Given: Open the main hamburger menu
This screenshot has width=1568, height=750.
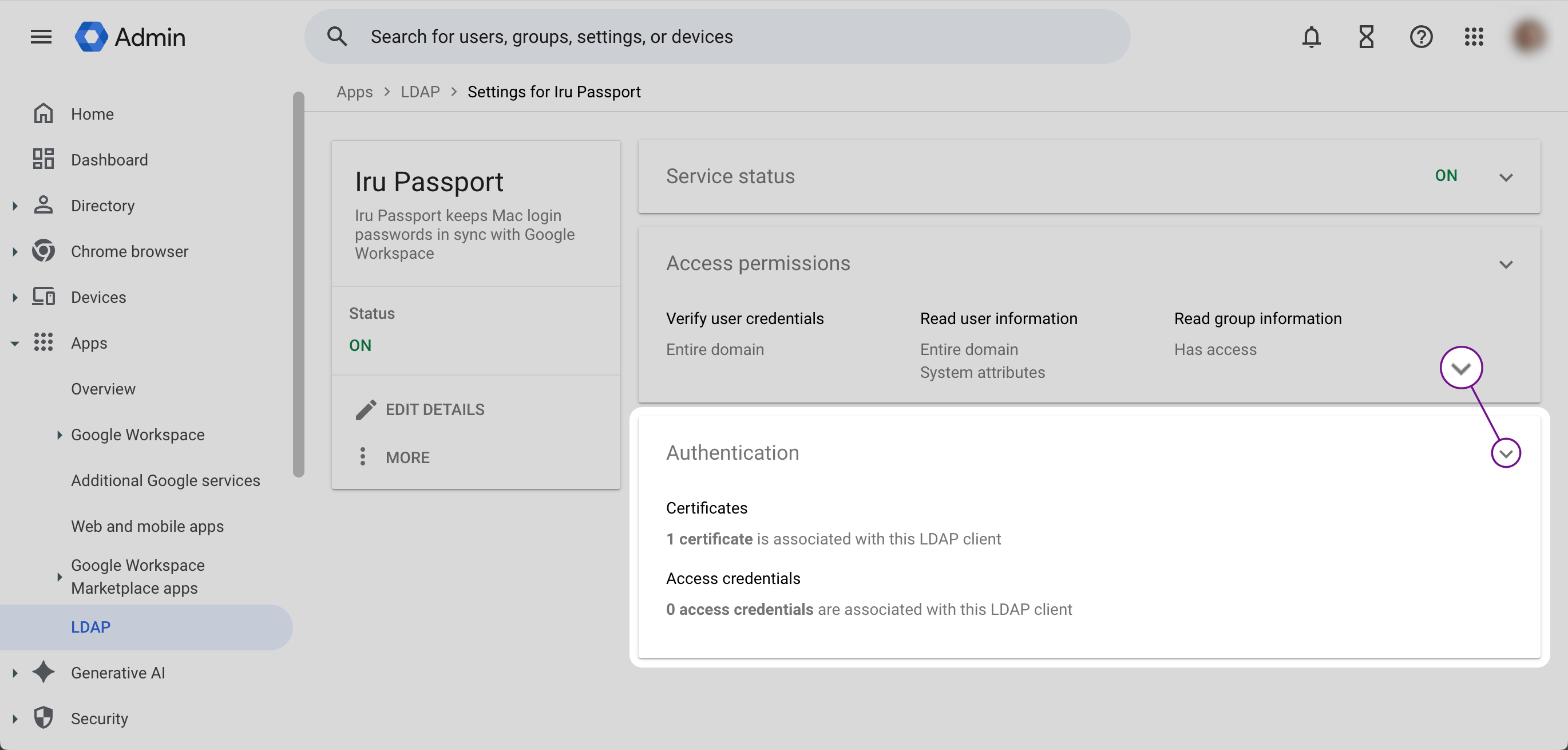Looking at the screenshot, I should (x=41, y=37).
